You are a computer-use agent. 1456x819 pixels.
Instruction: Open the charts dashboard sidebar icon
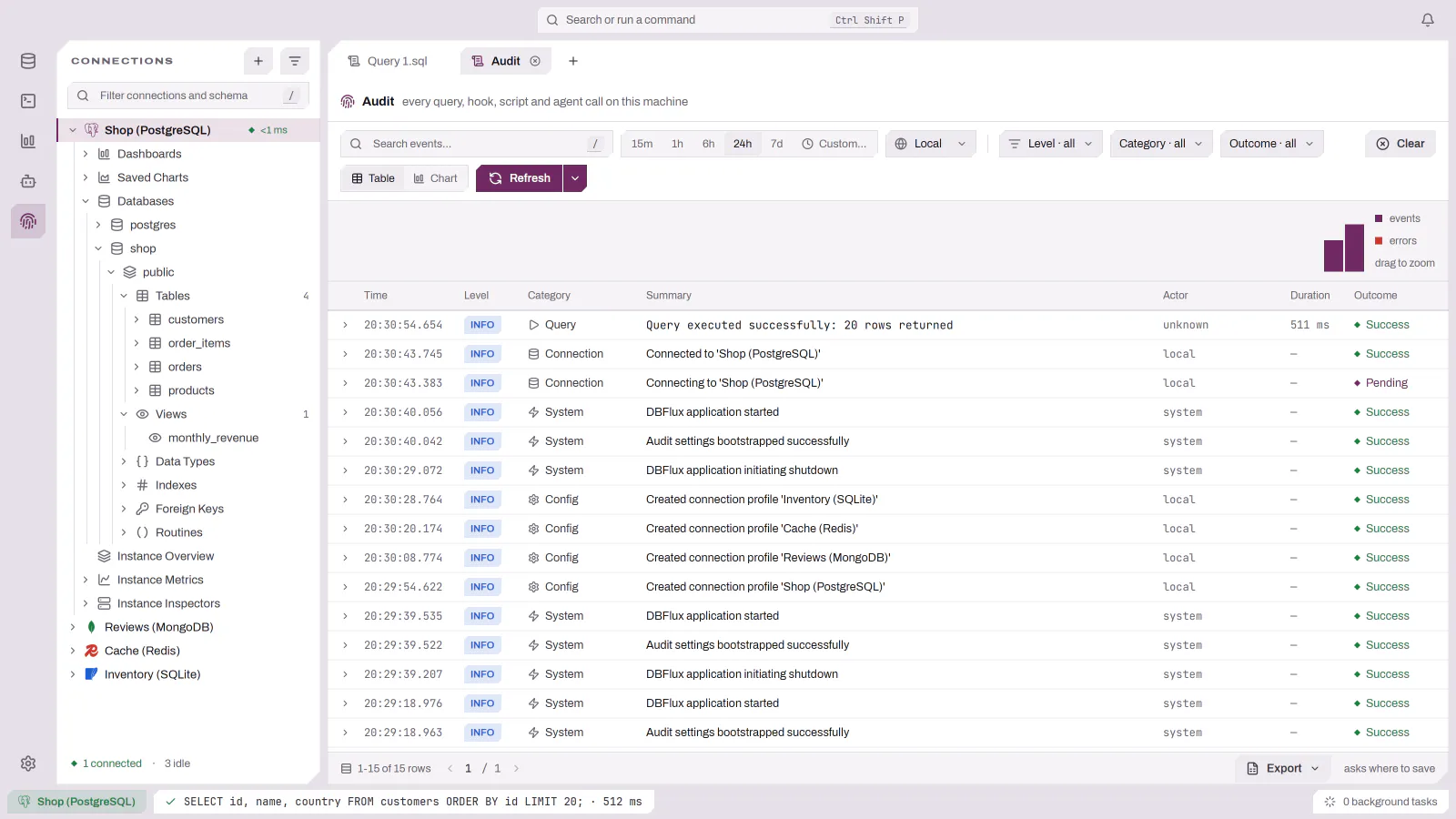click(28, 141)
